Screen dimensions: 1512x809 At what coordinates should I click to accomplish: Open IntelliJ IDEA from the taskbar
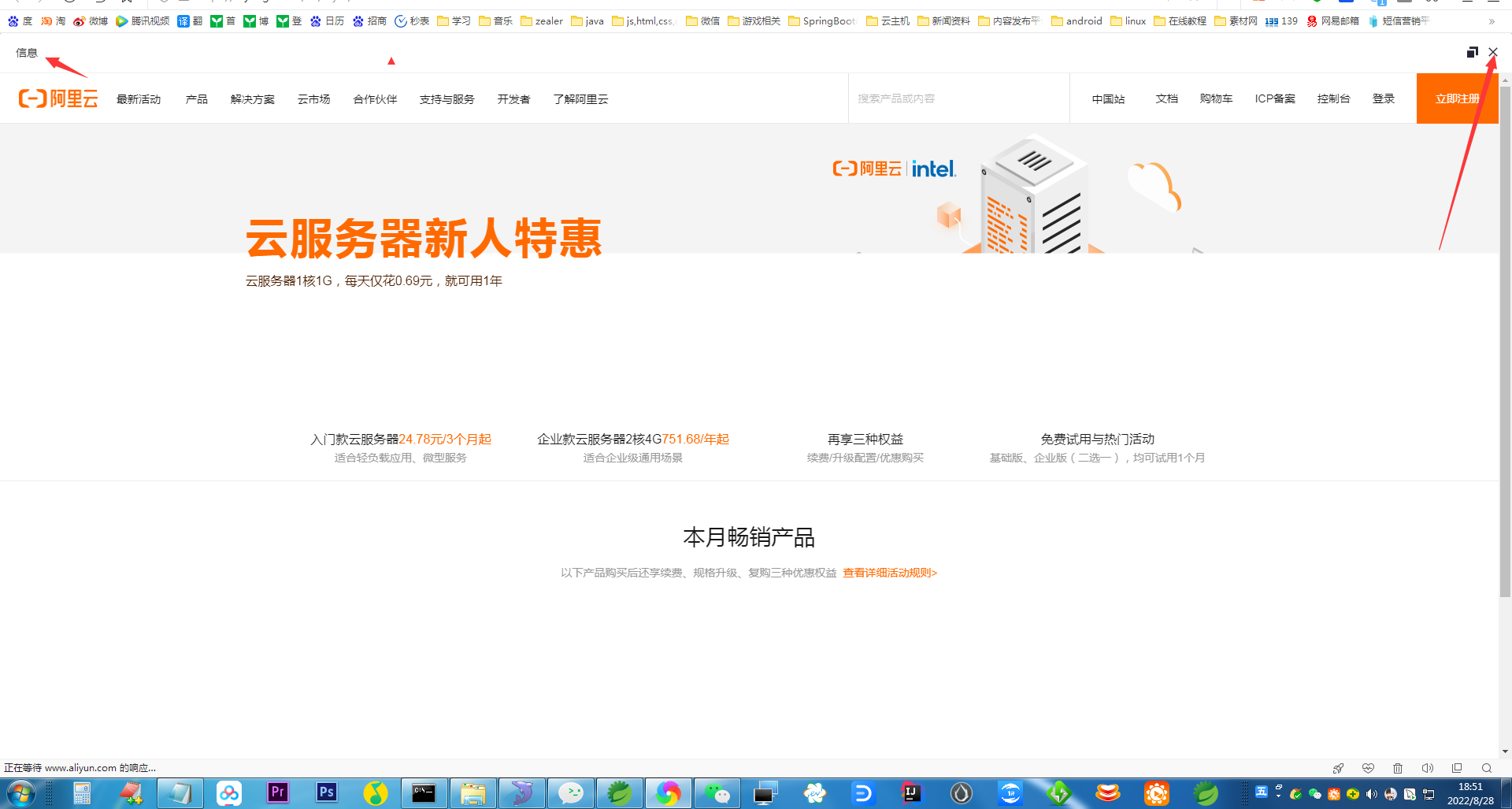tap(911, 793)
